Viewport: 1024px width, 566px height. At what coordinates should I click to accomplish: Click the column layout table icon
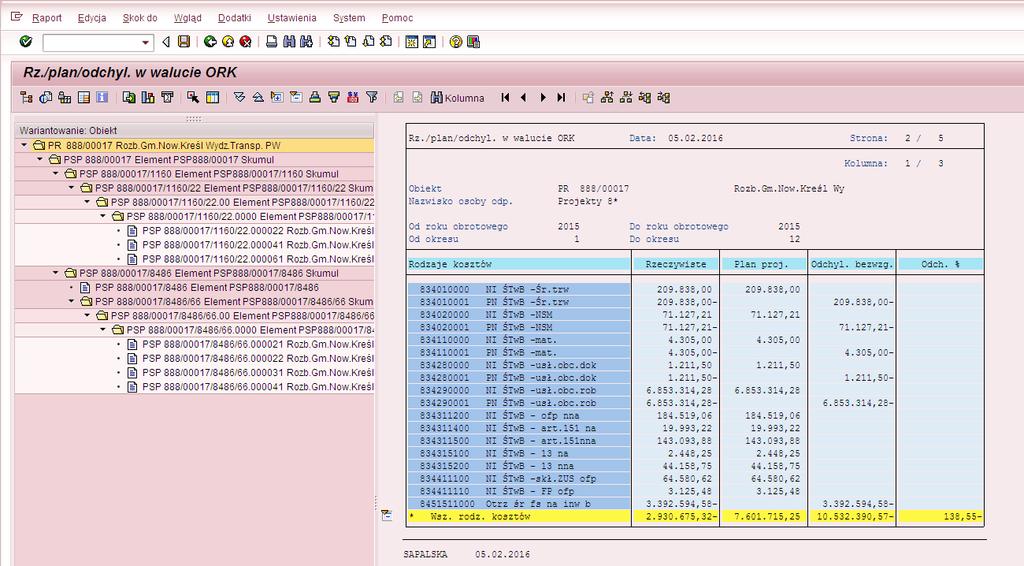pos(212,97)
